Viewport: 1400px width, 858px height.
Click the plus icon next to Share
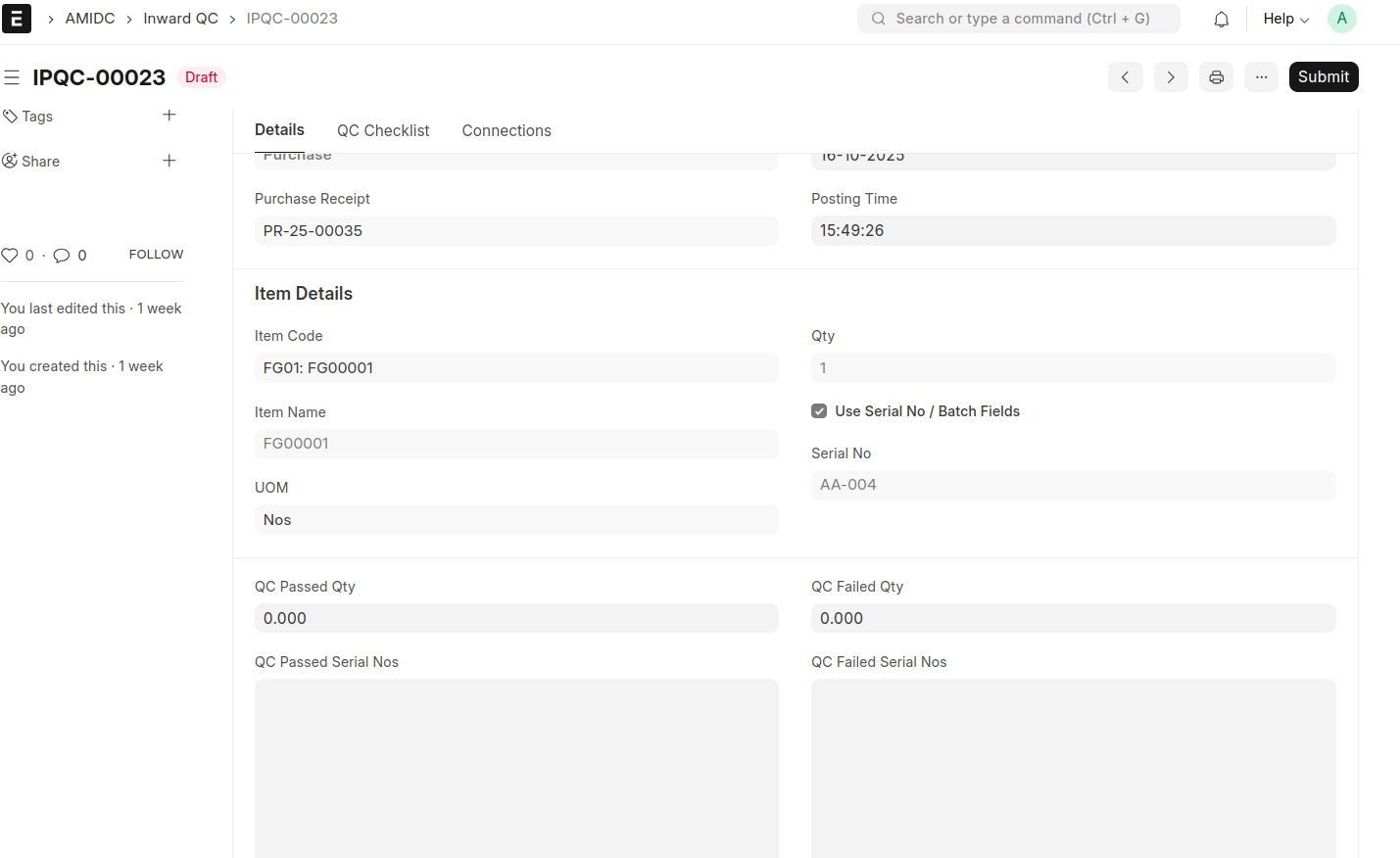(169, 161)
